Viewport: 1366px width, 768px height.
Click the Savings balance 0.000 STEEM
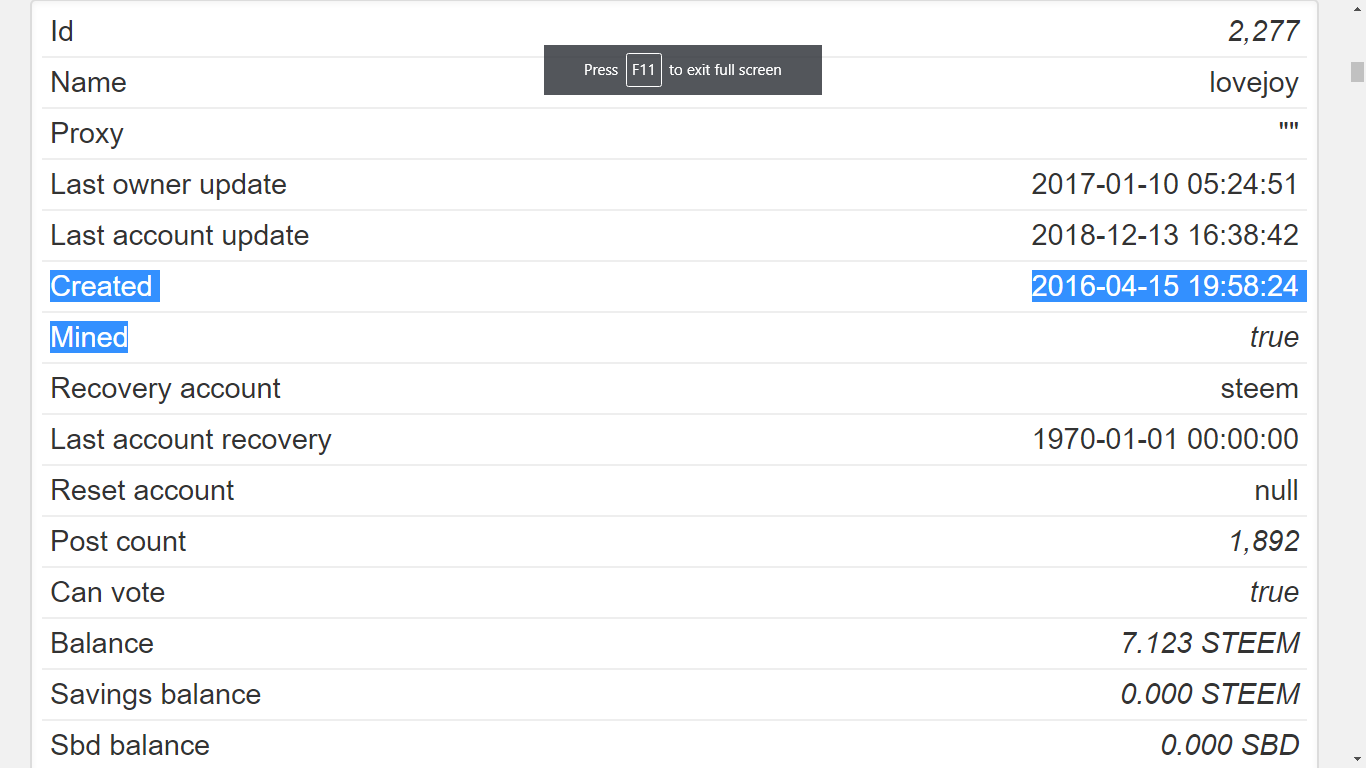(1210, 694)
